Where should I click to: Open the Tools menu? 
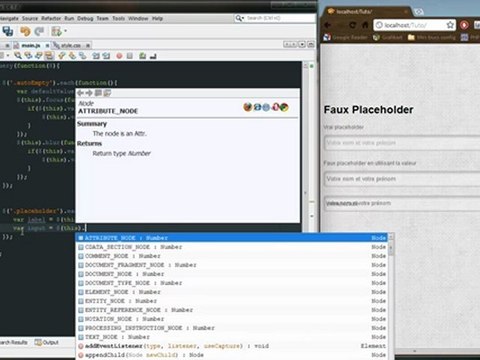[118, 18]
